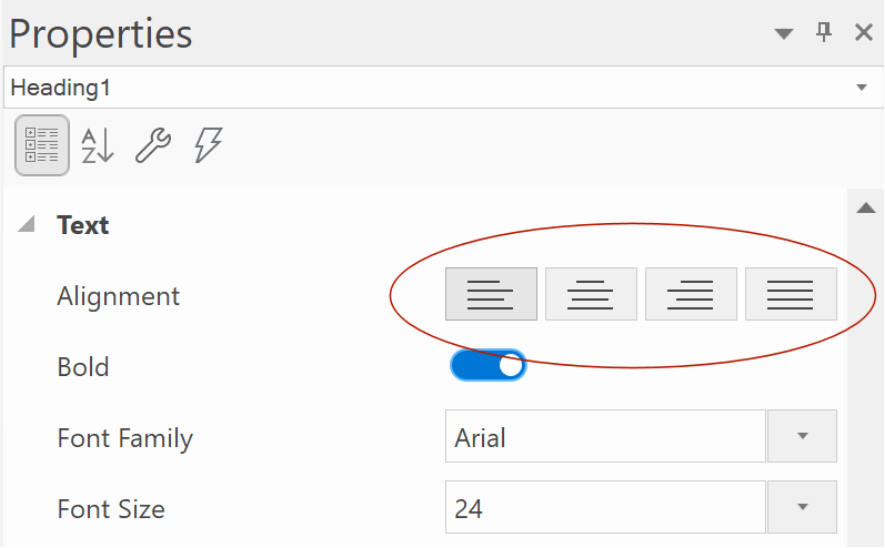Set alignment to Justify
Viewport: 885px width, 548px height.
(791, 294)
